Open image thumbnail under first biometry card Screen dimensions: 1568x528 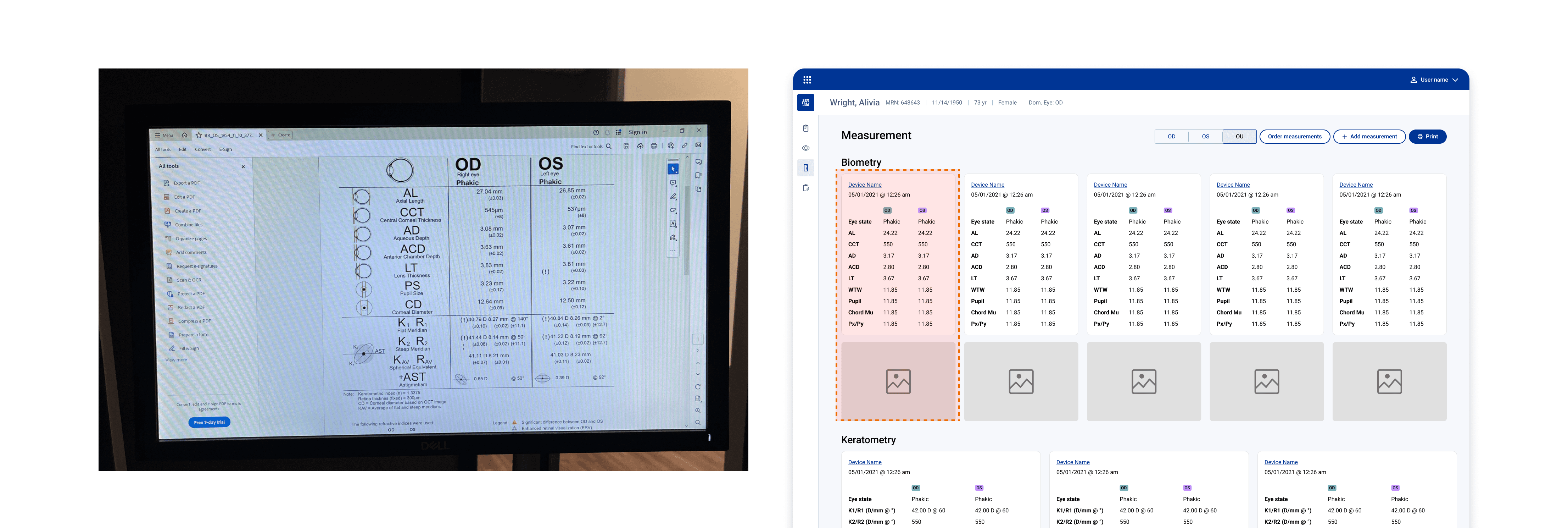[x=898, y=381]
